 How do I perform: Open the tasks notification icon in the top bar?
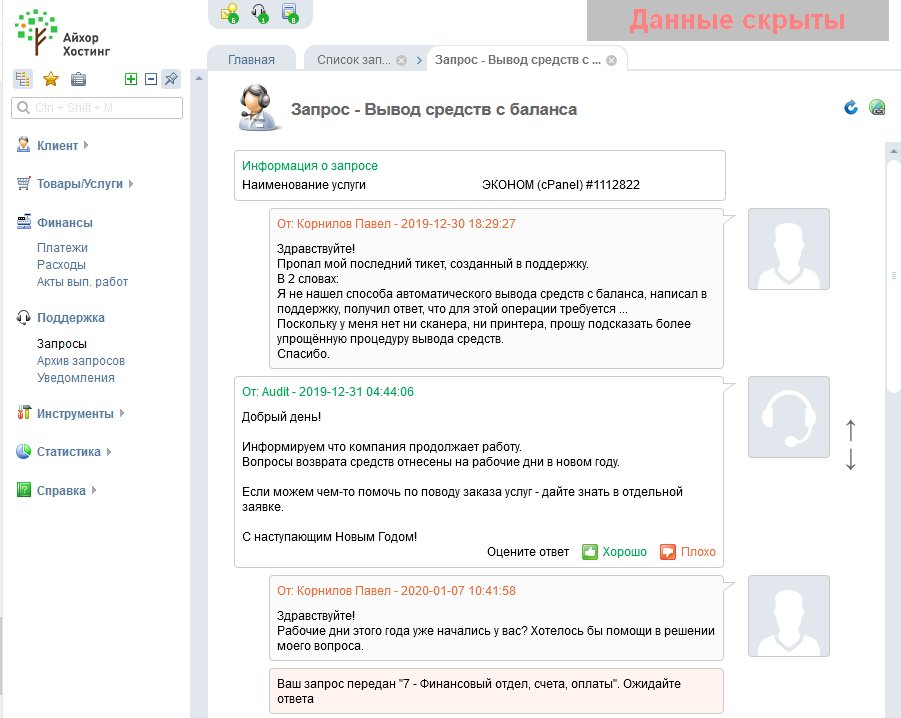(x=290, y=13)
